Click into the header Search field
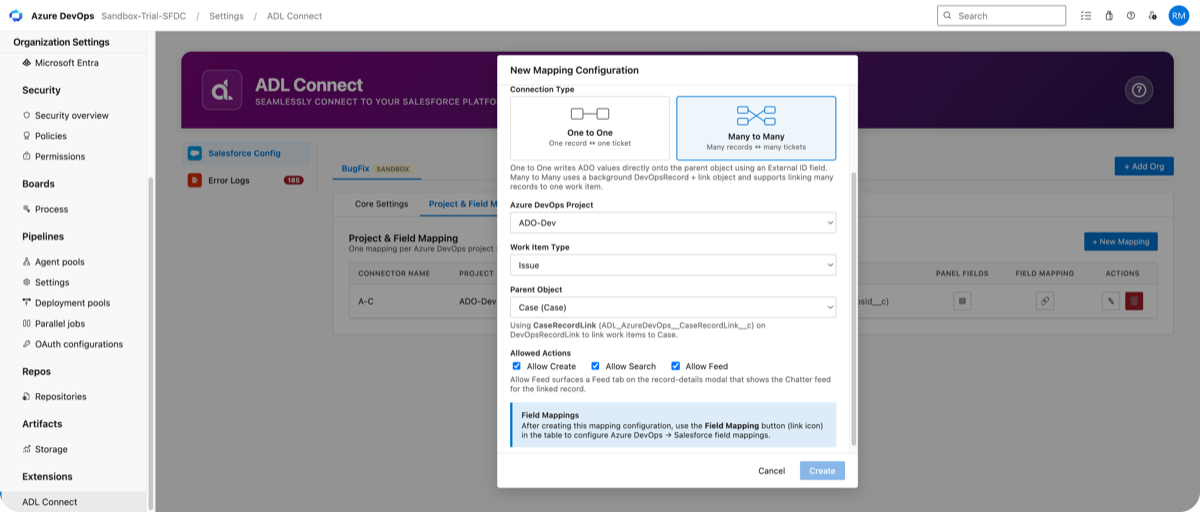Screen dimensions: 1200x512 1002,16
